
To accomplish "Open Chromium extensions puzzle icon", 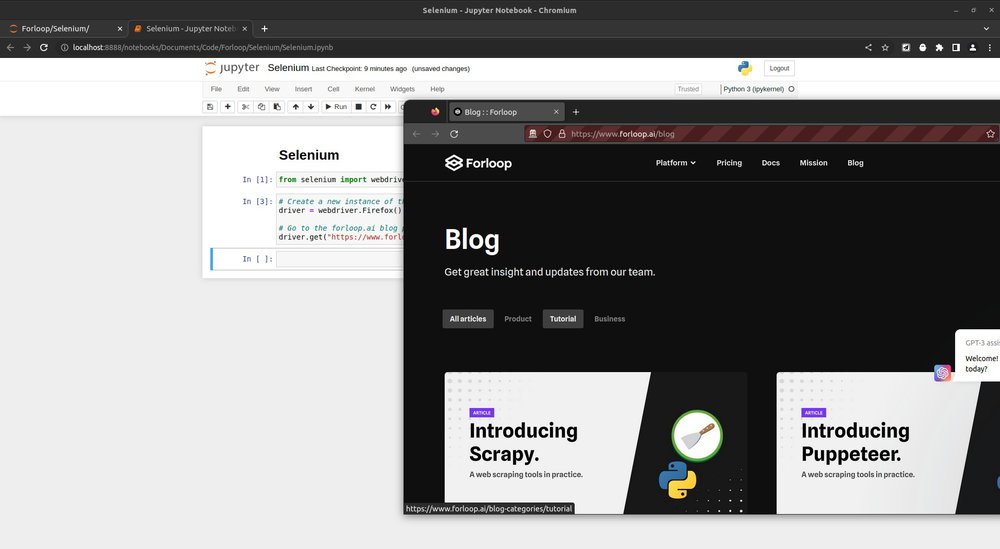I will (939, 47).
